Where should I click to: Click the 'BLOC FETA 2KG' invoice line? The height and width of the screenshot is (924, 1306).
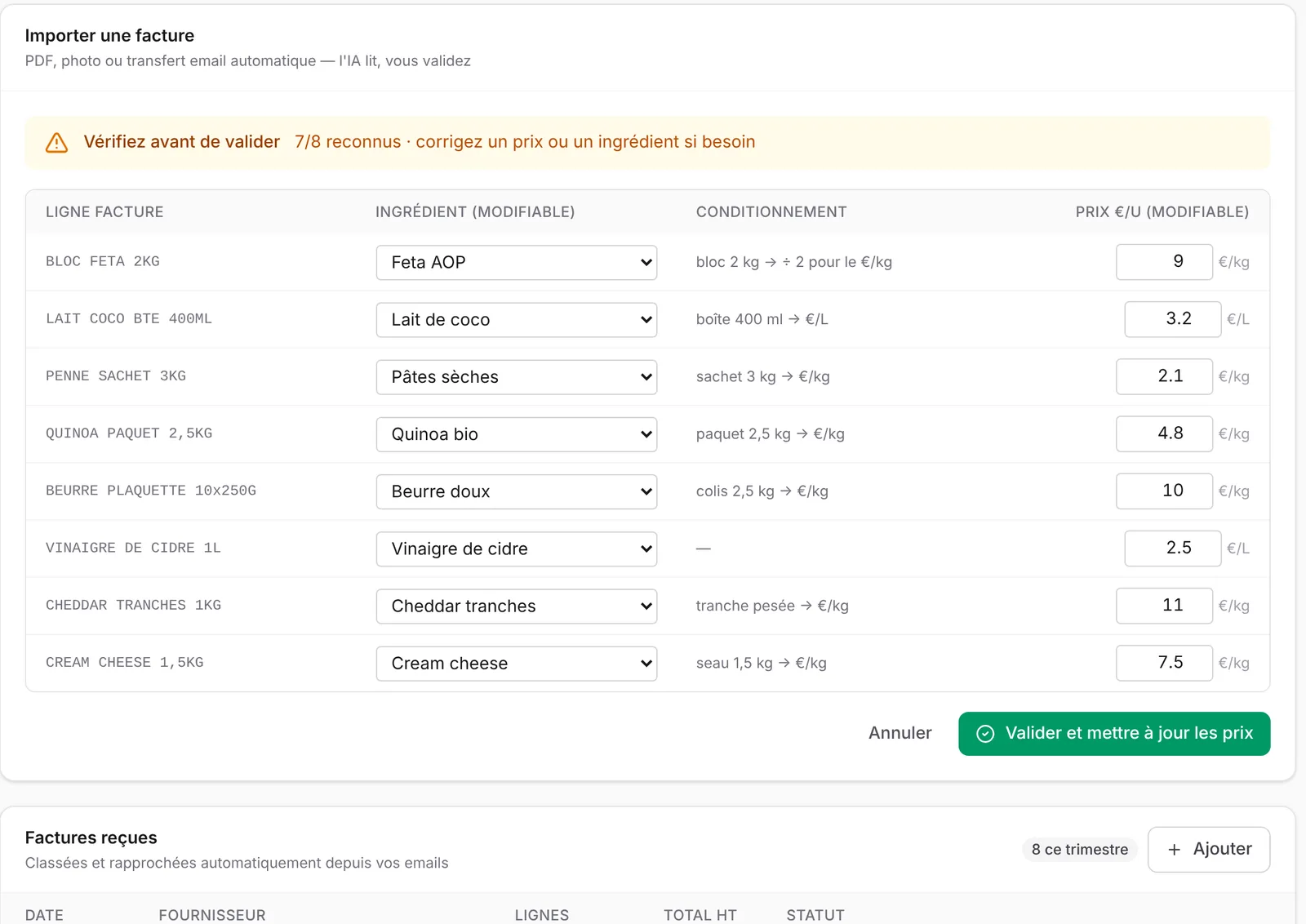point(103,262)
